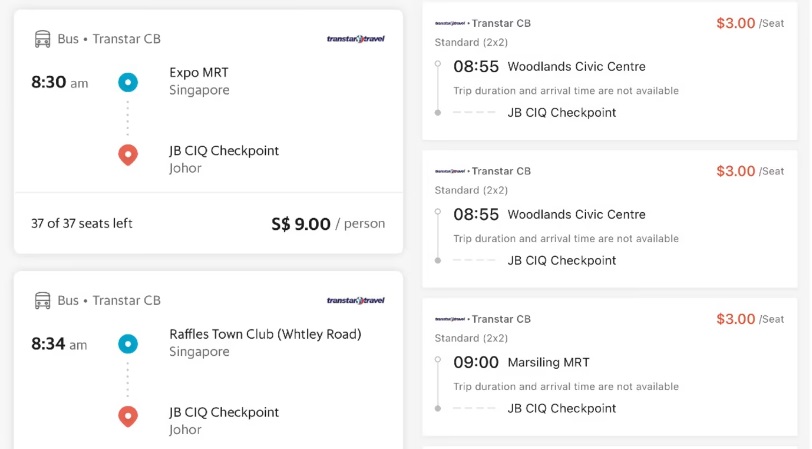
Task: Select the 8:34 am Raffles Town Club trip
Action: (208, 360)
